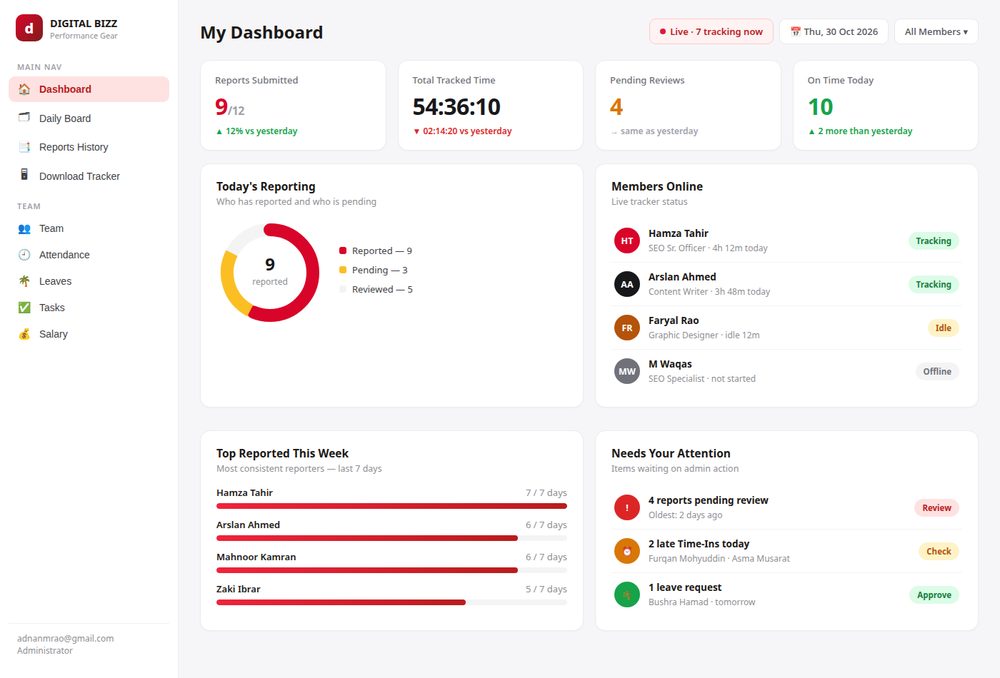Click the orange late Time-Ins alarm icon
This screenshot has height=678, width=1000.
coord(627,551)
